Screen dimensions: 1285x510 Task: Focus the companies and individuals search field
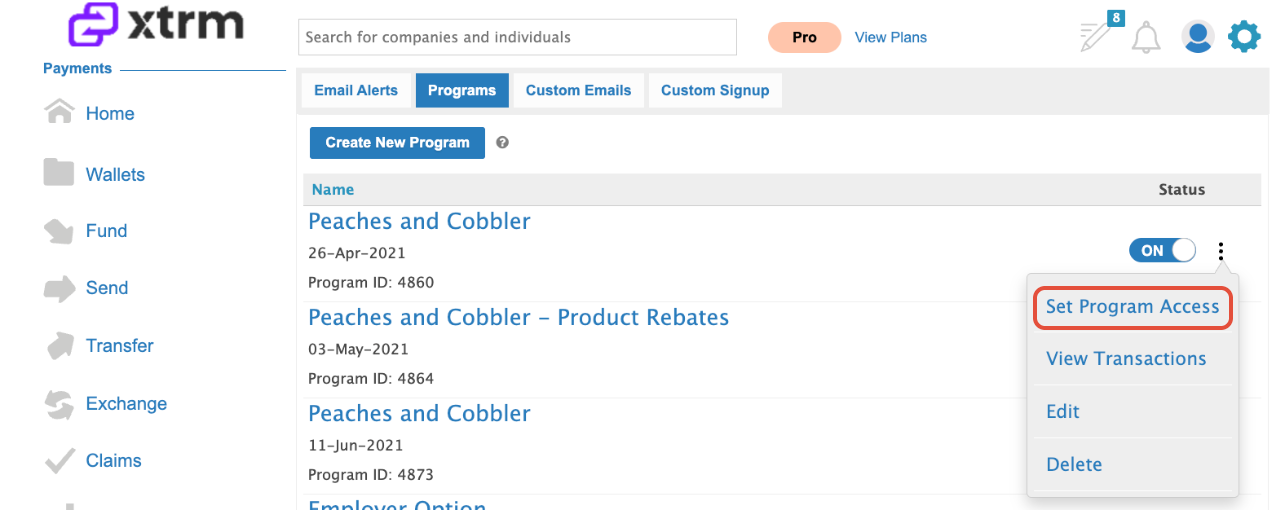[x=517, y=37]
